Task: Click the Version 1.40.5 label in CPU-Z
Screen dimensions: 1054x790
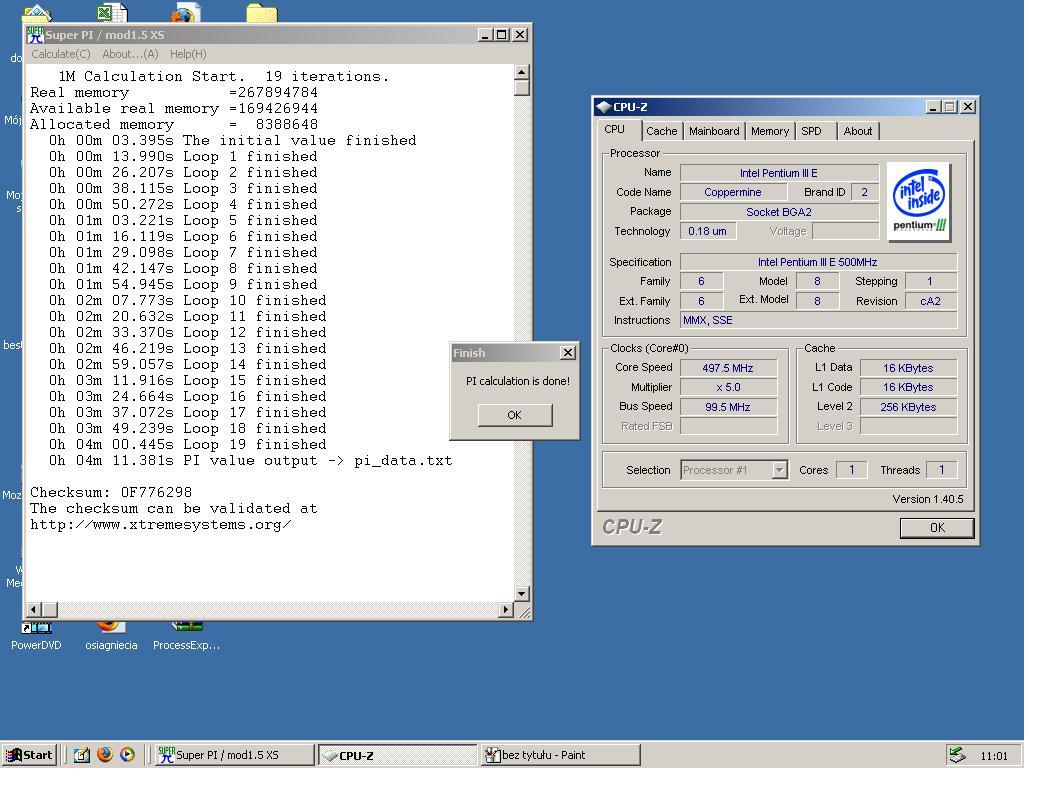Action: (x=928, y=499)
